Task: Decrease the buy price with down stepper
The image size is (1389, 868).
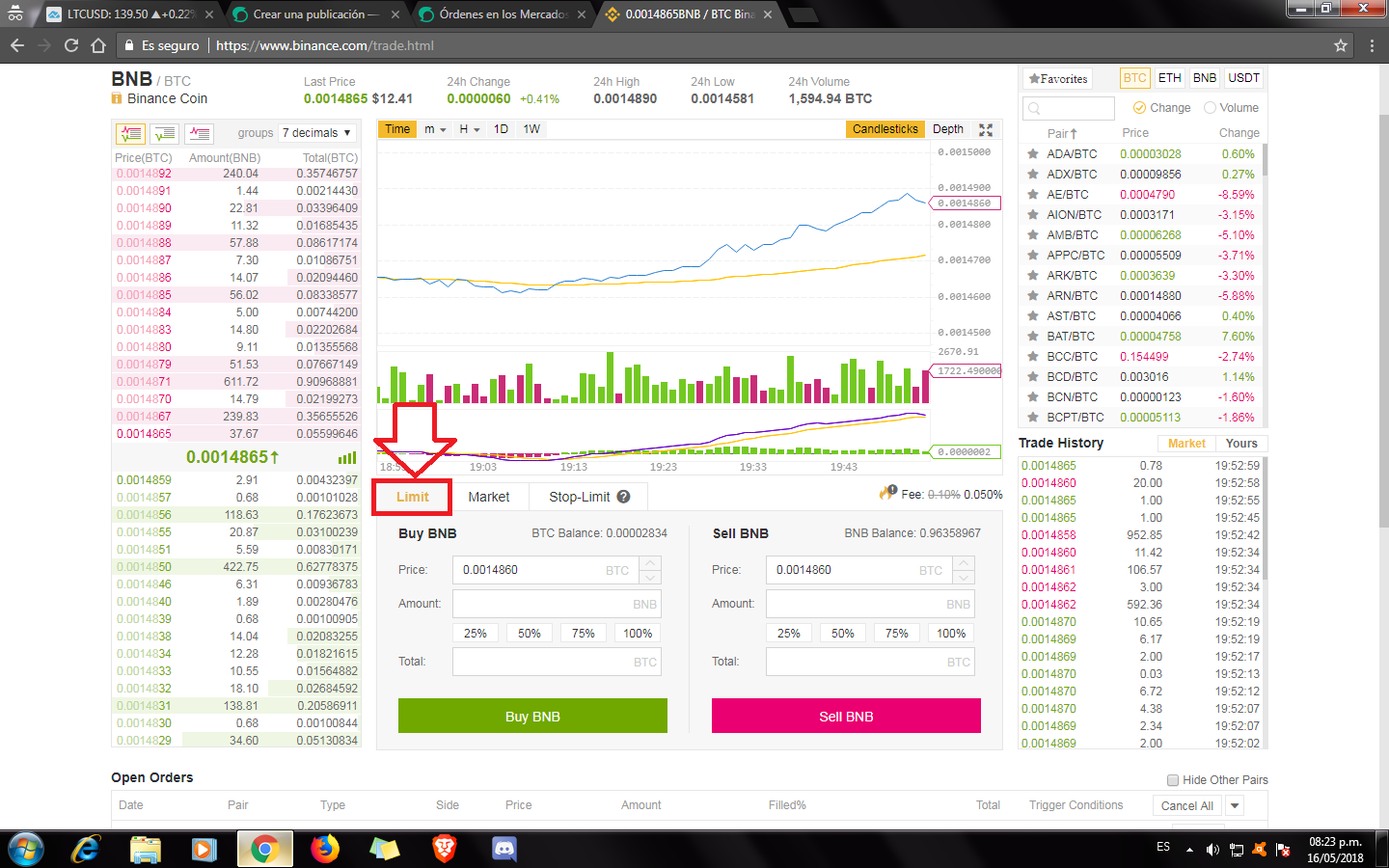Action: (650, 577)
